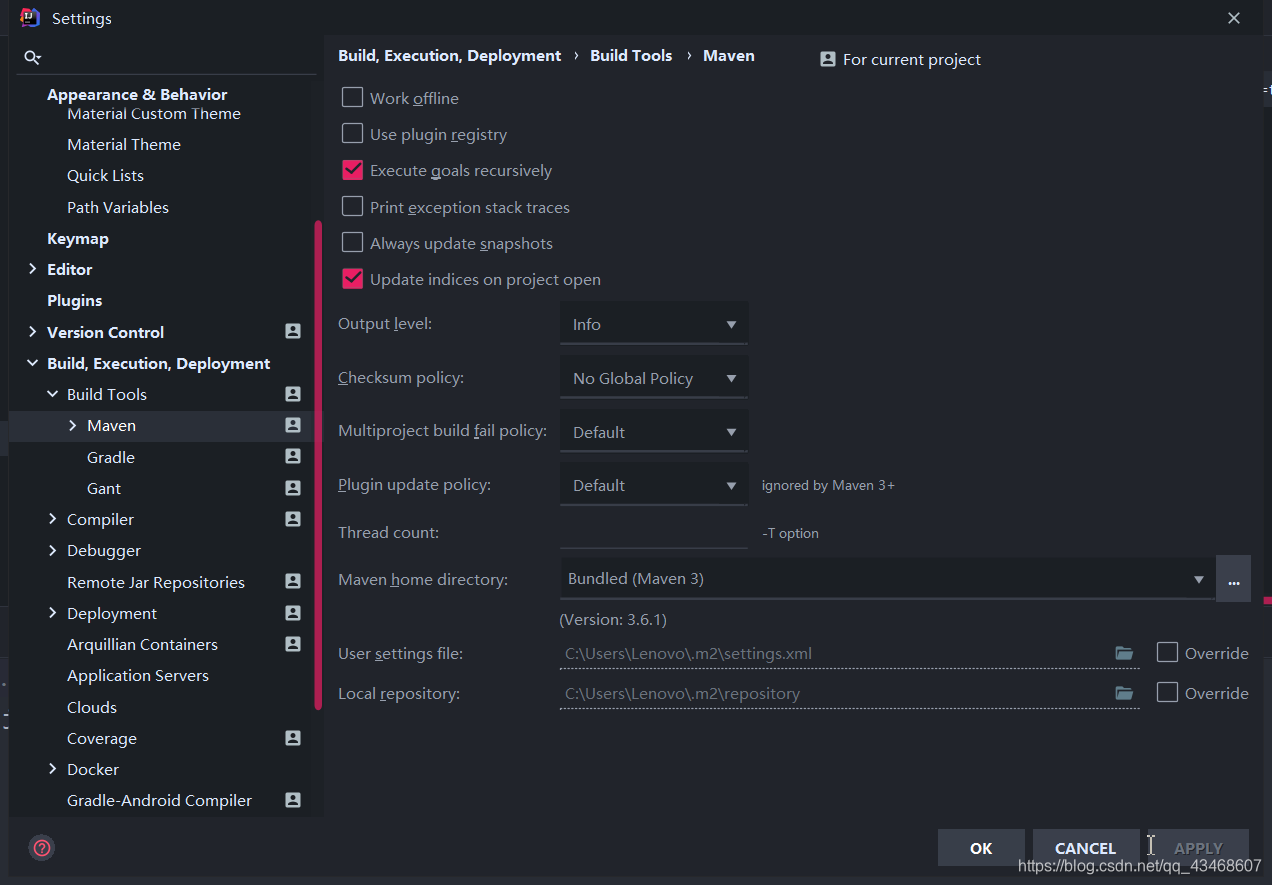Click the project-level icon beside Version Control
Screen dimensions: 1272x885
tap(293, 332)
